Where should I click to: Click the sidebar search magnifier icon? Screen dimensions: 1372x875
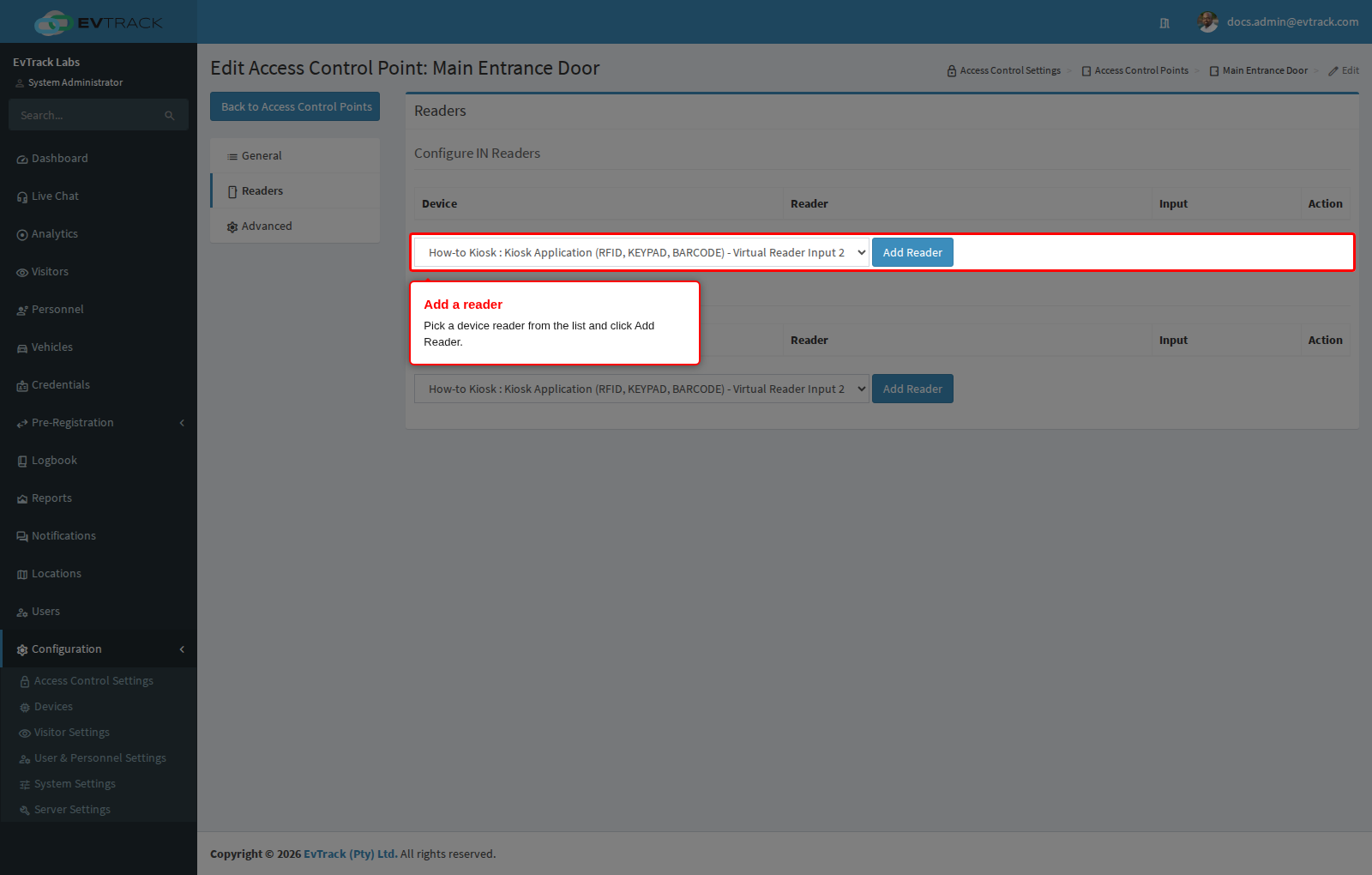[170, 116]
